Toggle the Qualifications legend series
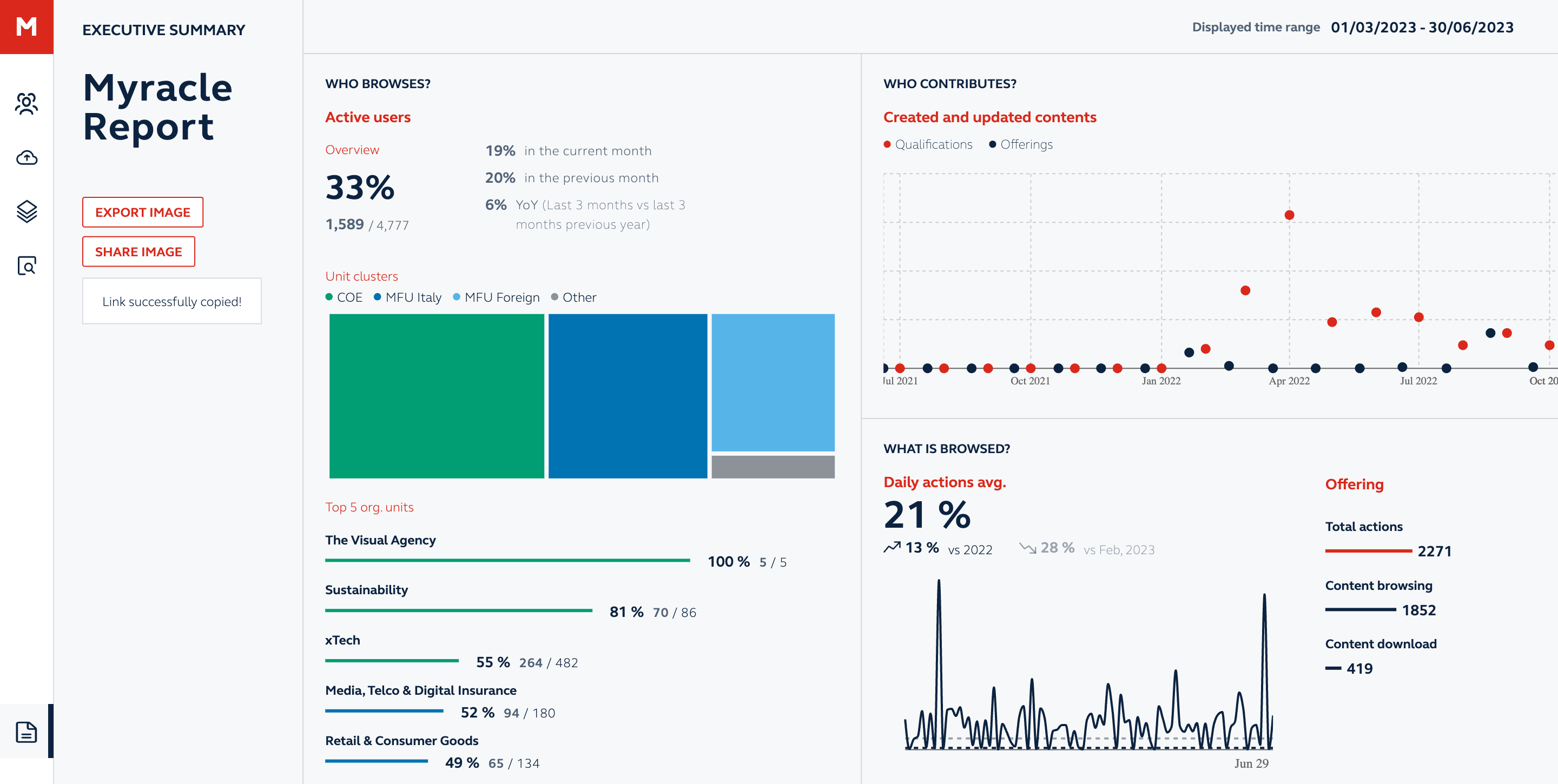This screenshot has width=1558, height=784. click(928, 144)
